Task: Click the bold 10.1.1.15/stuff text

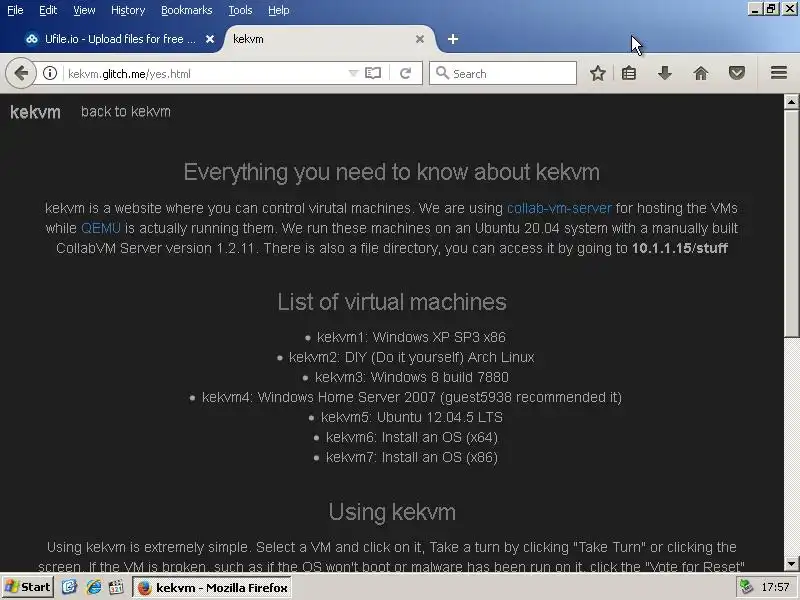Action: [680, 248]
